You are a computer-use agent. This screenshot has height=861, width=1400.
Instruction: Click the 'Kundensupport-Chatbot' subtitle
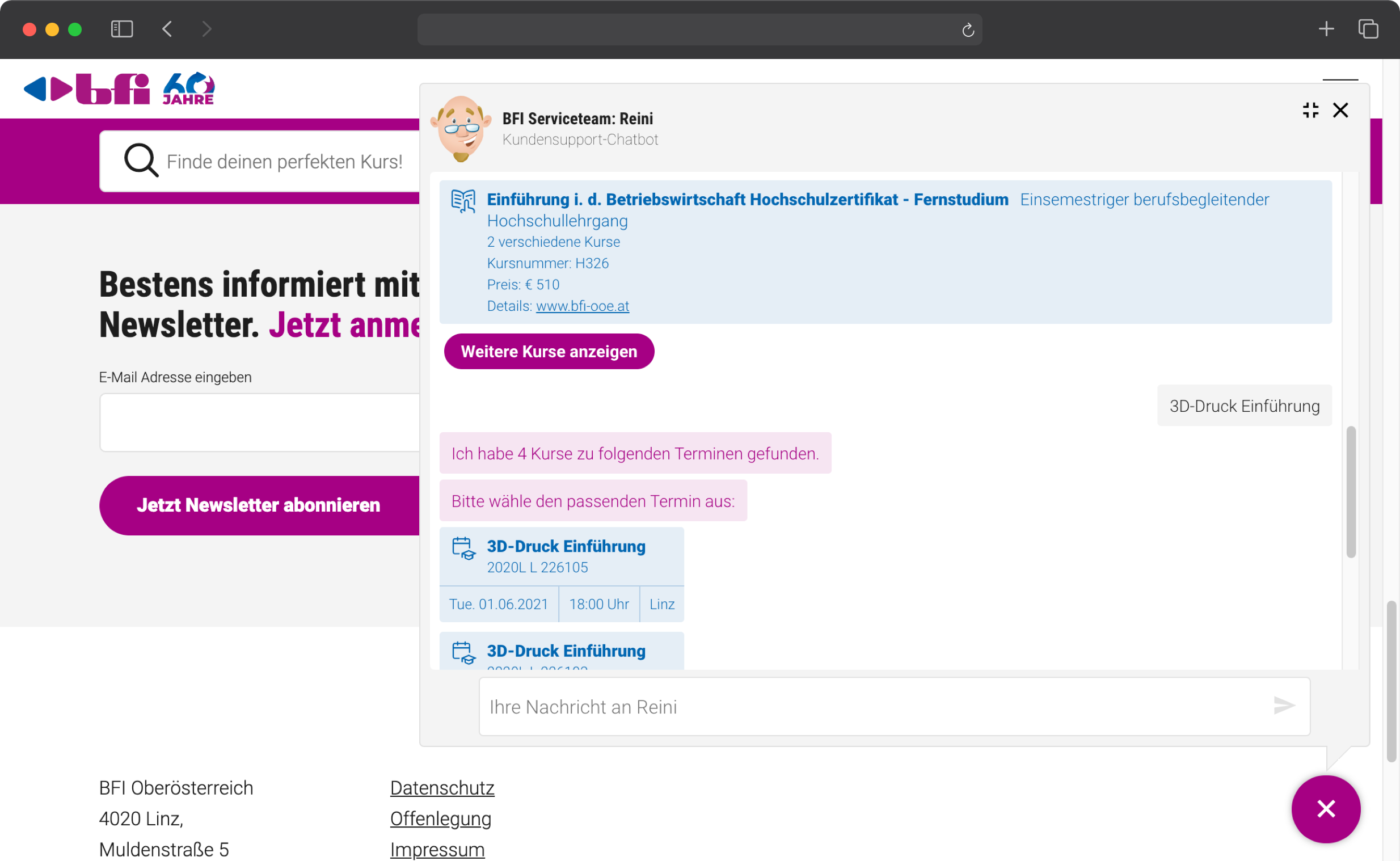(x=580, y=140)
